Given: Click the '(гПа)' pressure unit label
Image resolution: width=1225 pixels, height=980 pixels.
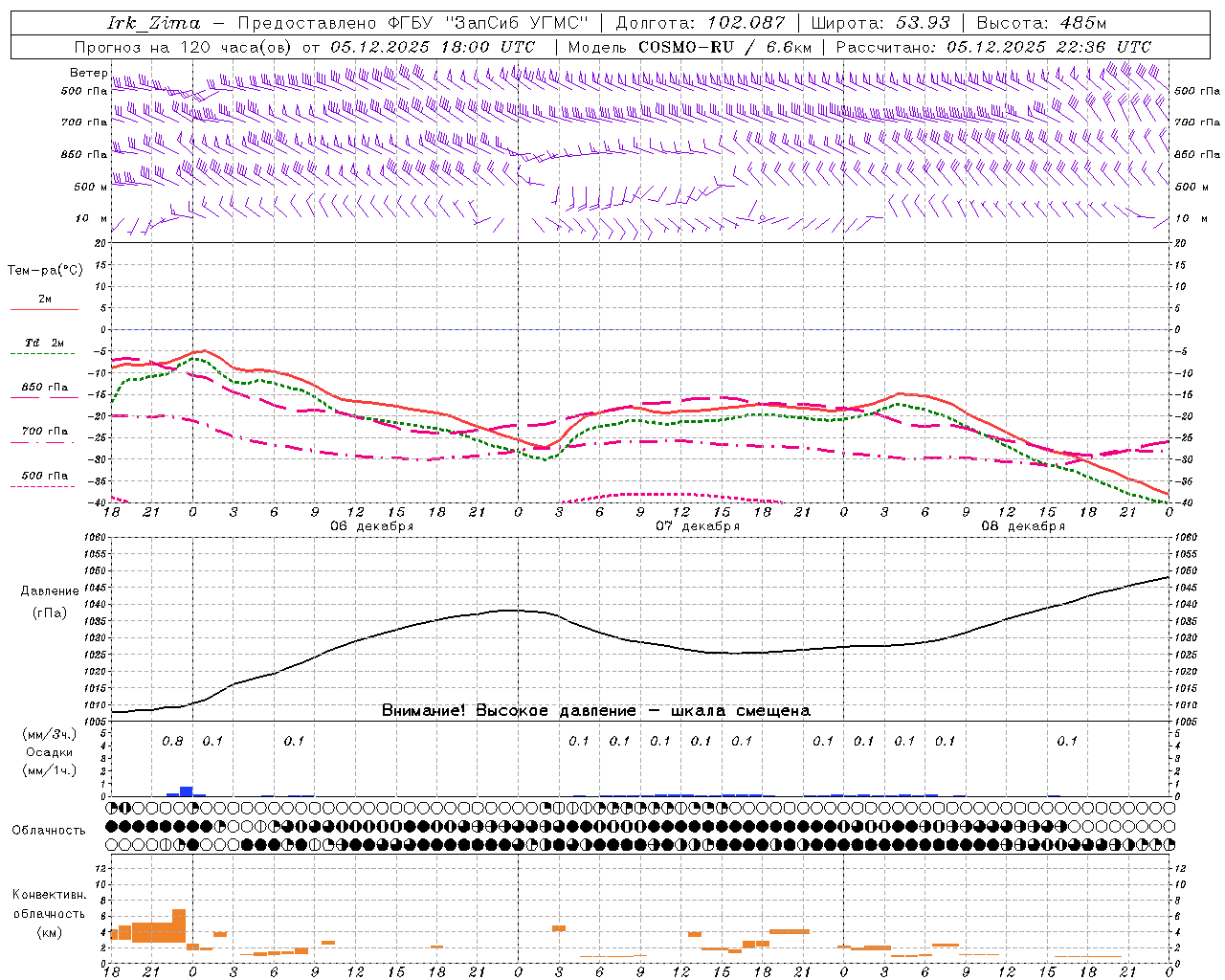Looking at the screenshot, I should click(x=50, y=613).
